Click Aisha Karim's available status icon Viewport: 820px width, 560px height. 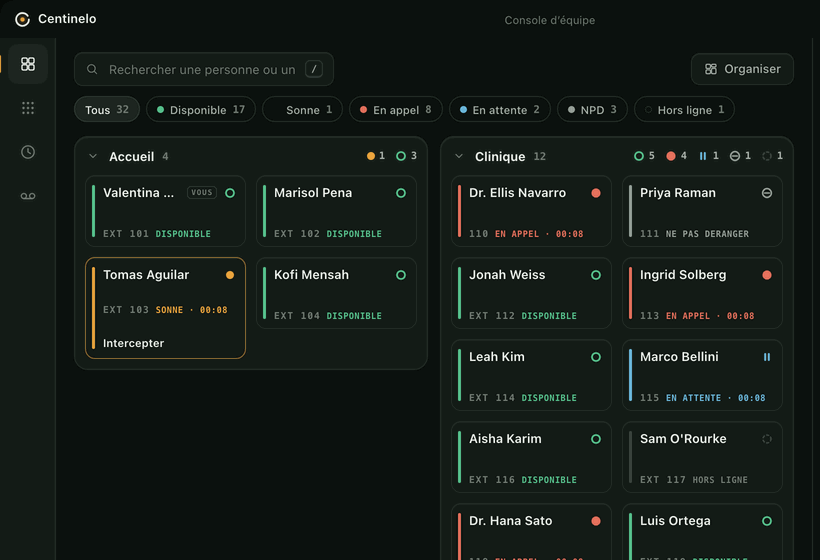pyautogui.click(x=596, y=439)
